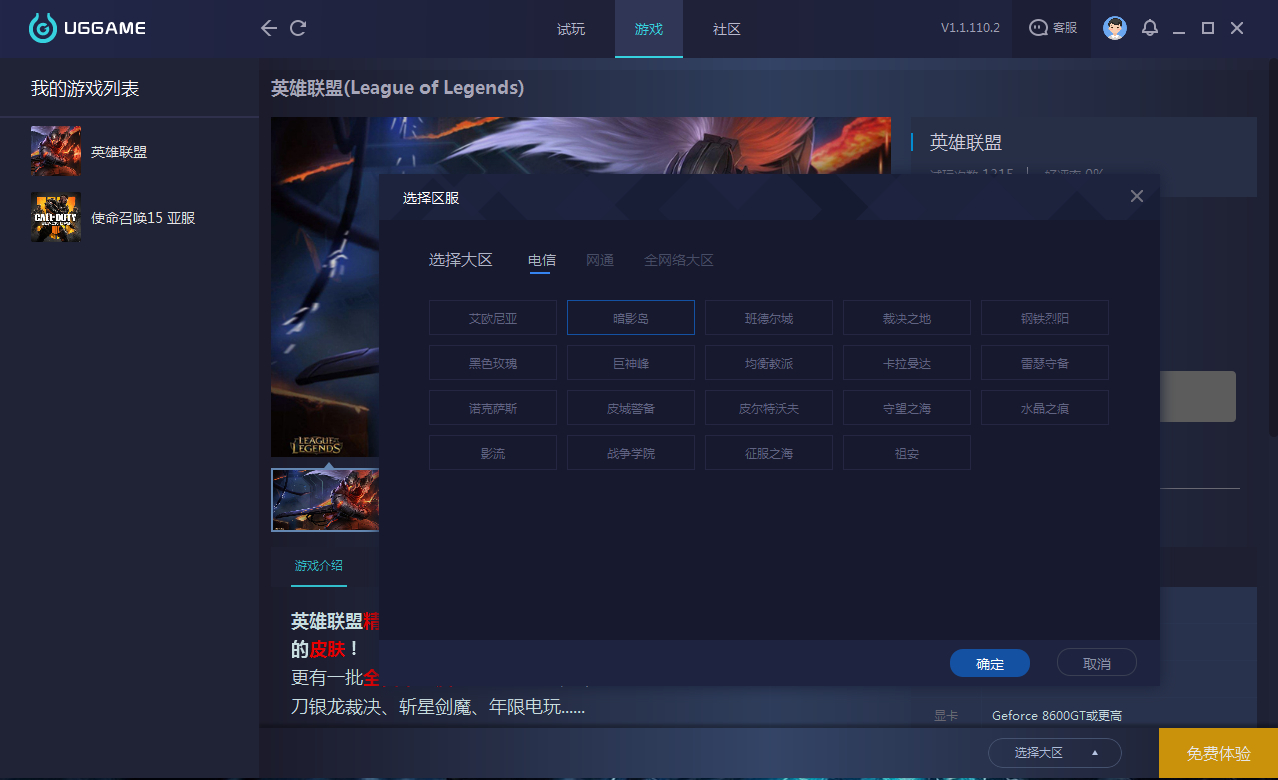Open notifications bell
Screen dimensions: 1278x780
coord(1150,28)
